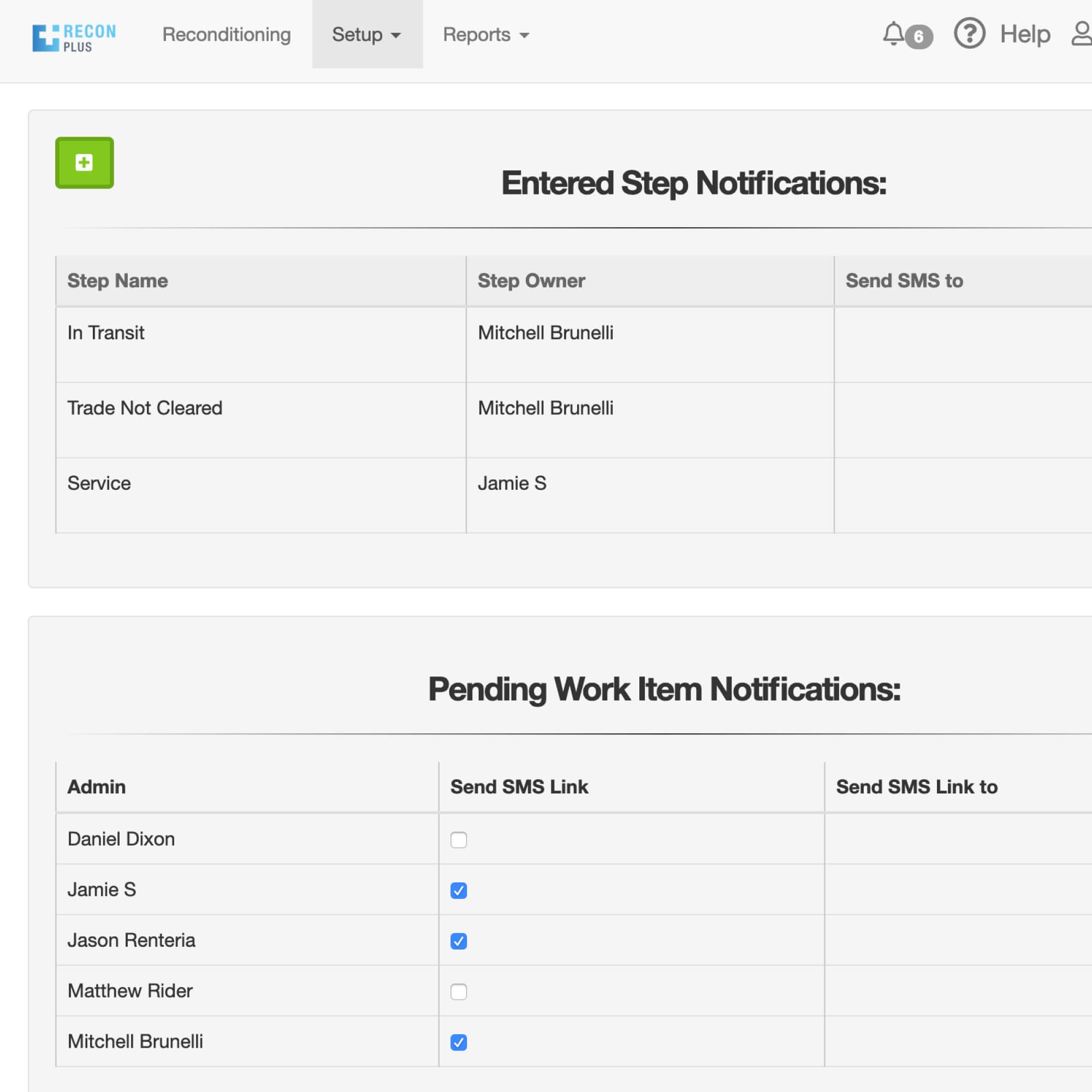Expand the Setup dropdown menu
This screenshot has width=1092, height=1092.
(367, 34)
